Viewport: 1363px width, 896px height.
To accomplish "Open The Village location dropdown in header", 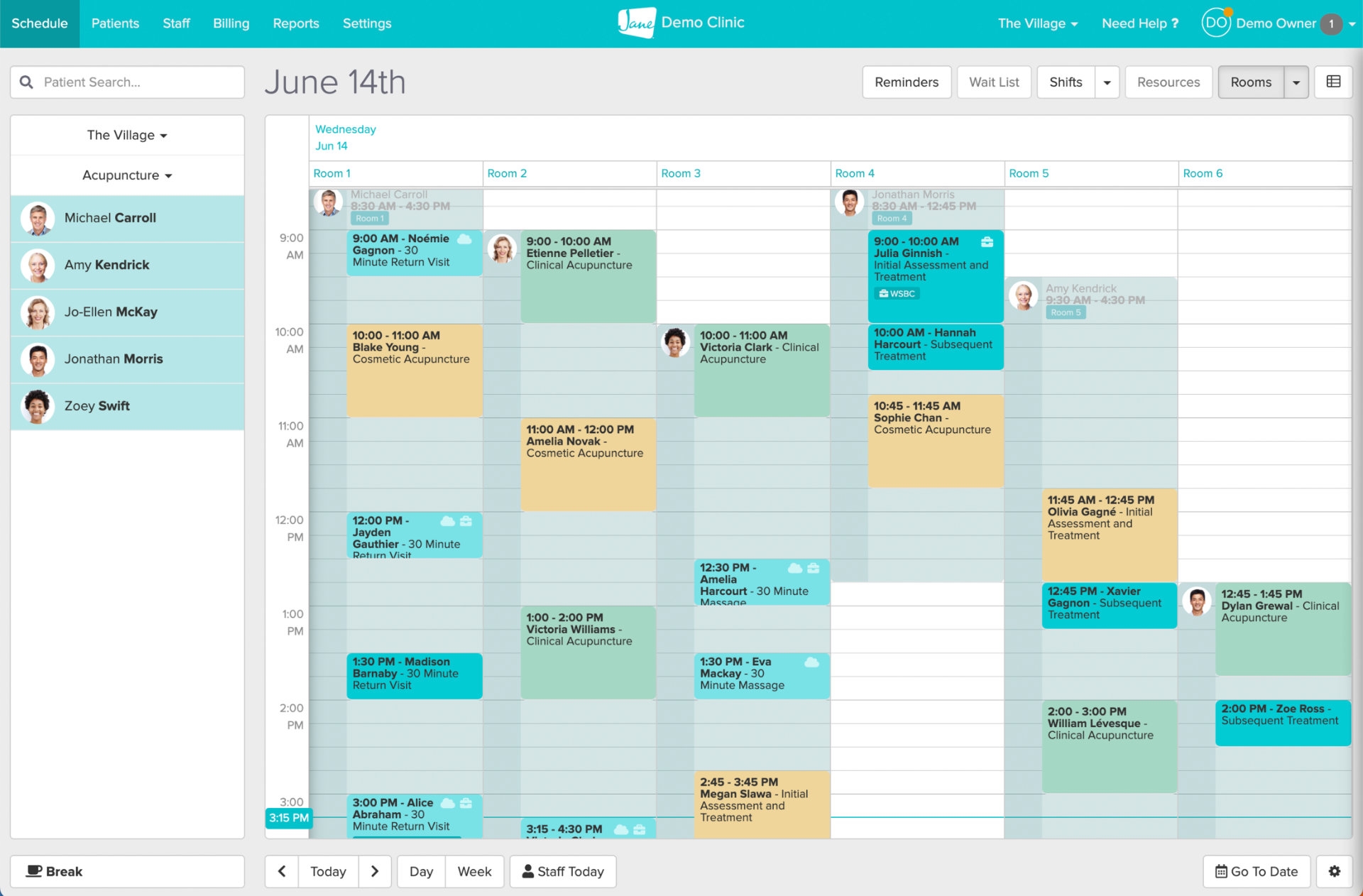I will [x=1037, y=23].
